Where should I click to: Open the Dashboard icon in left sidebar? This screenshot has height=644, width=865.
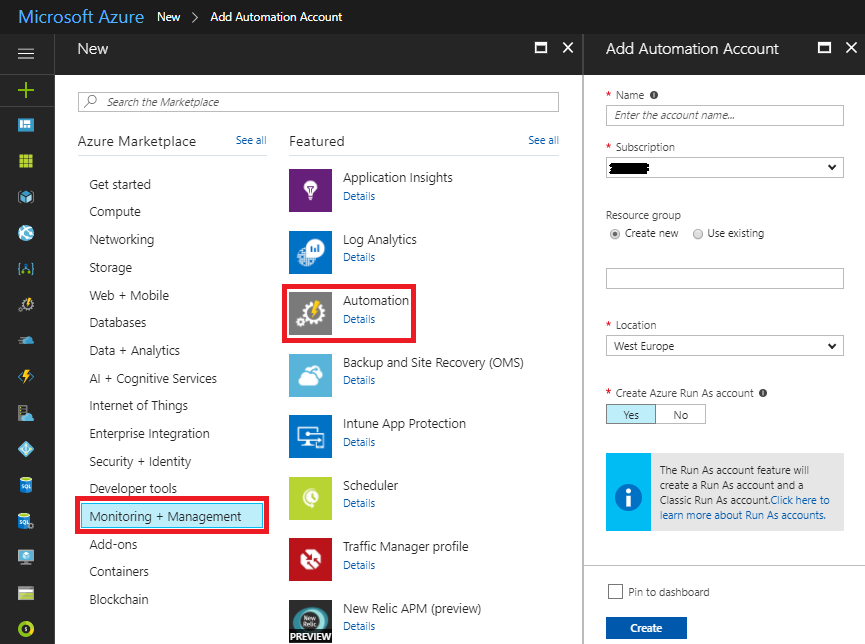click(x=27, y=124)
